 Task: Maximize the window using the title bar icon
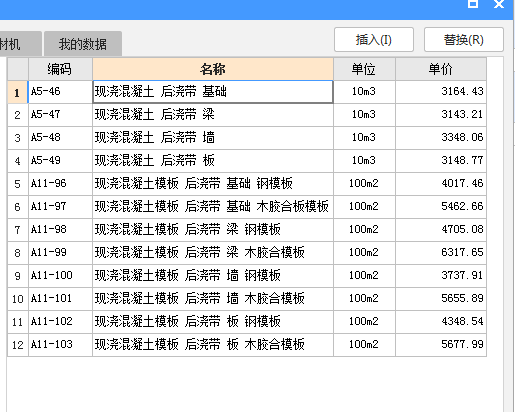coord(473,4)
